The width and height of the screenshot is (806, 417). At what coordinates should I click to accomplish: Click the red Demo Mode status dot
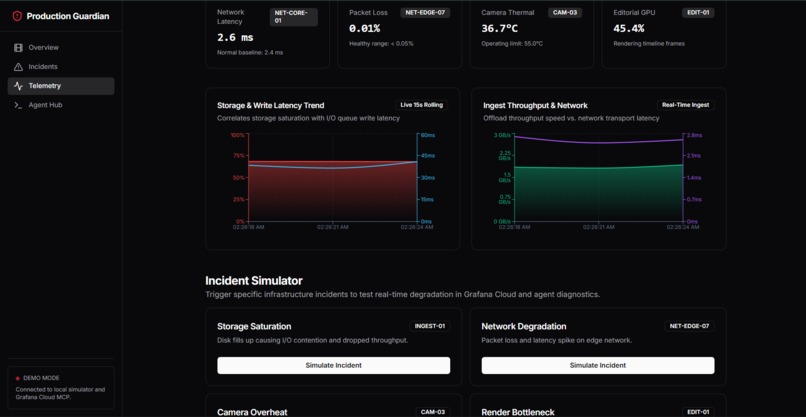tap(18, 378)
